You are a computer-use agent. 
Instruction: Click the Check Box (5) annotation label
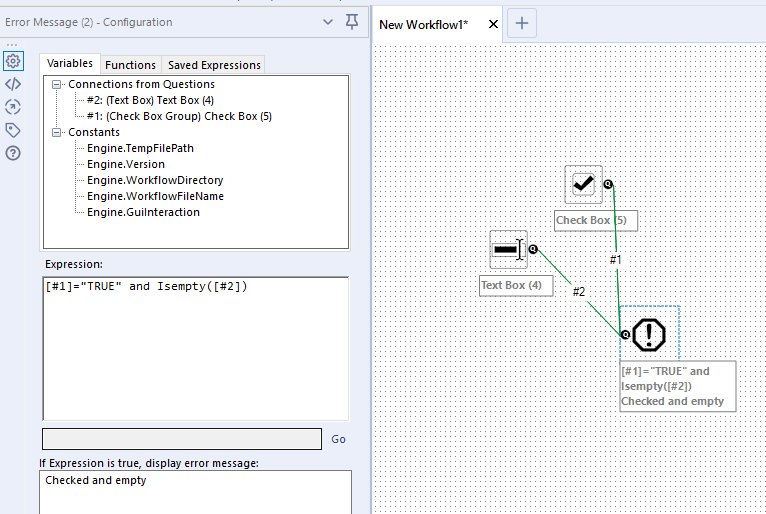point(596,220)
